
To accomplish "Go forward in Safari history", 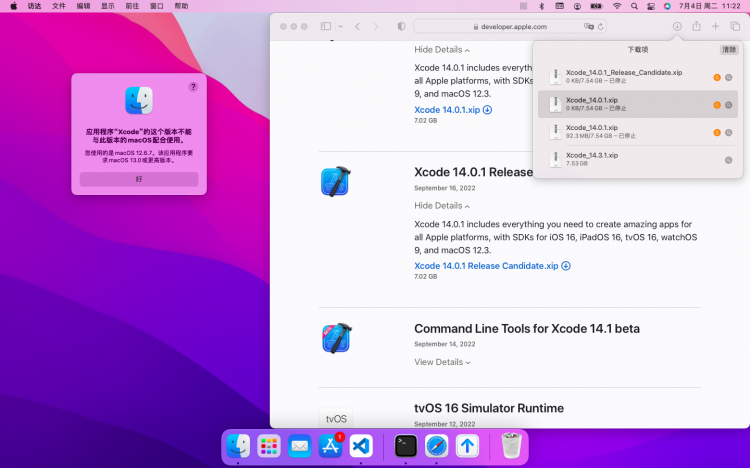I will (x=375, y=26).
